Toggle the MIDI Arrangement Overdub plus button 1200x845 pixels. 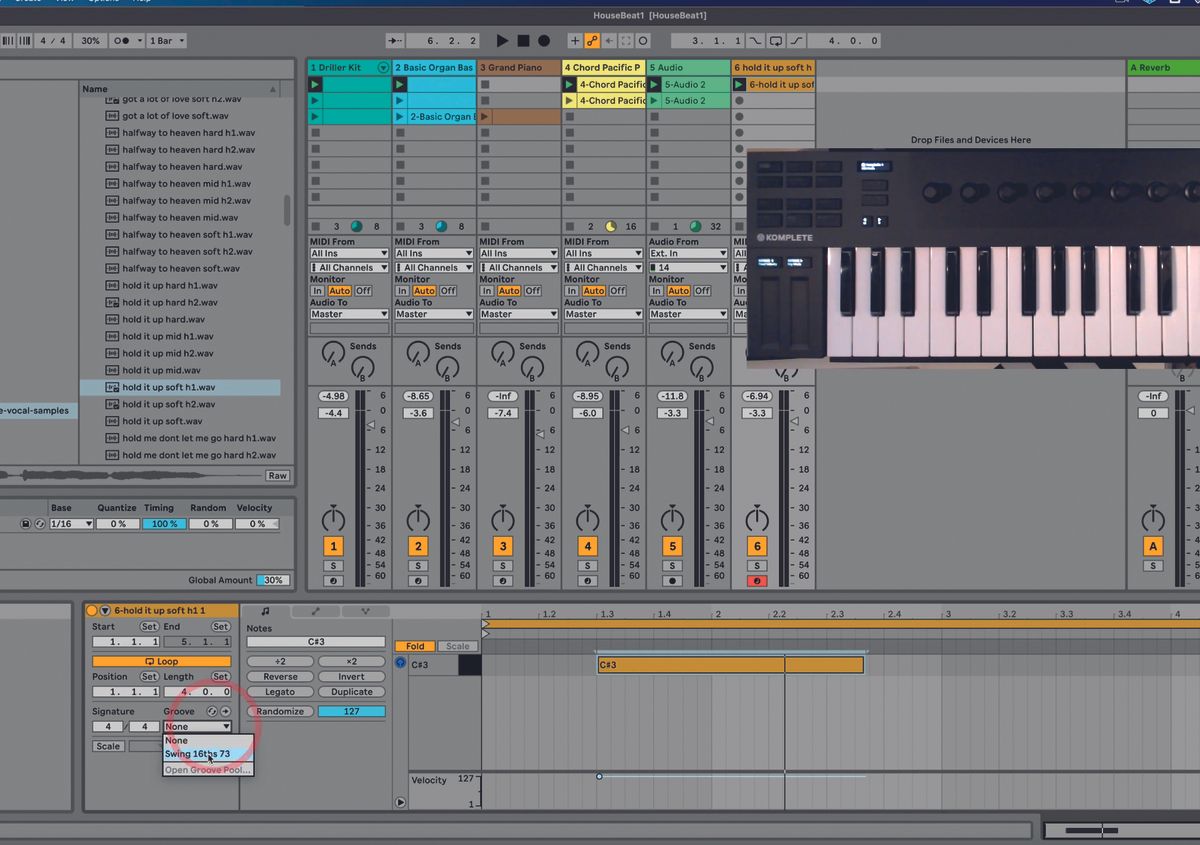pos(575,41)
